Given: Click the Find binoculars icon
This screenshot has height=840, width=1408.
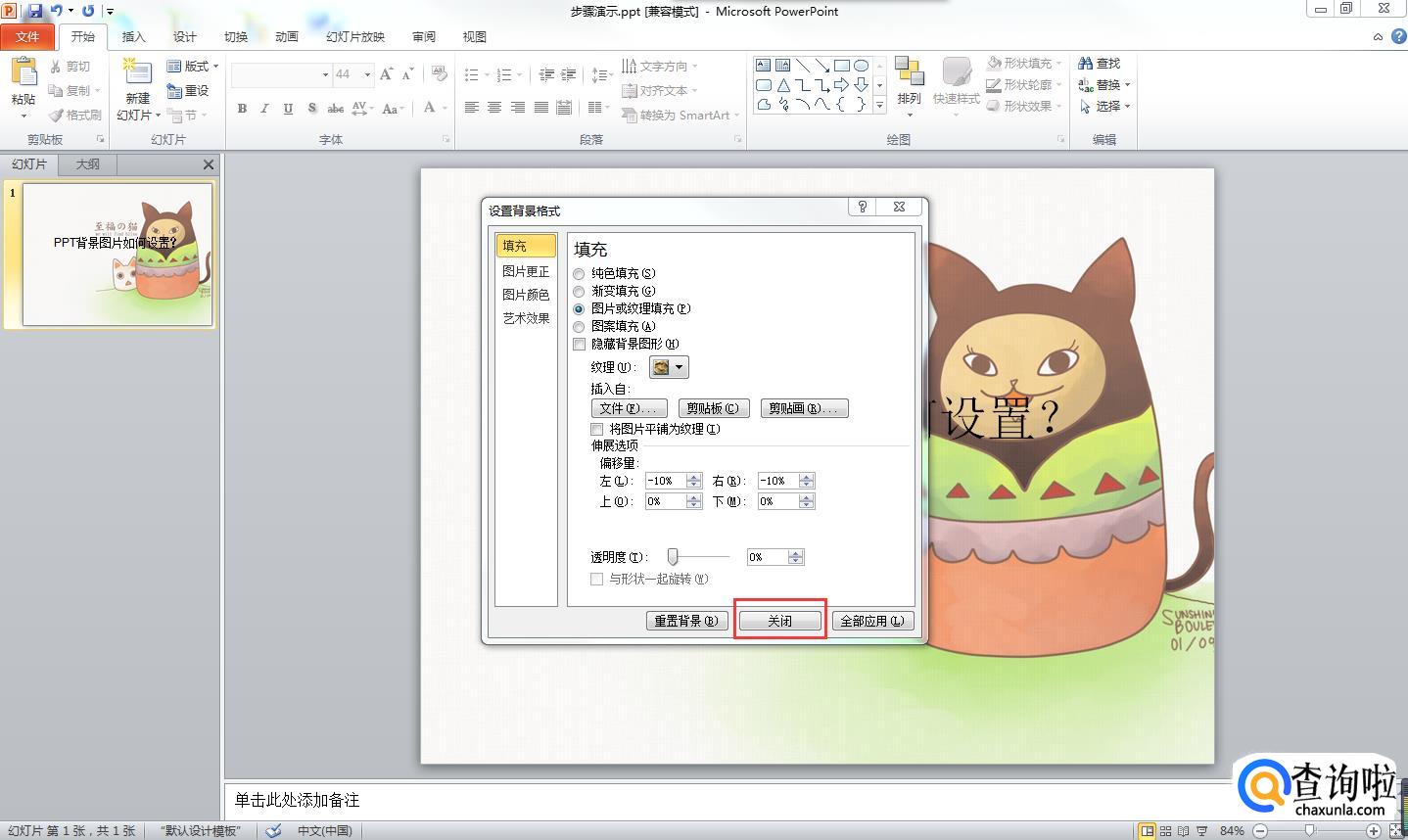Looking at the screenshot, I should point(1085,63).
